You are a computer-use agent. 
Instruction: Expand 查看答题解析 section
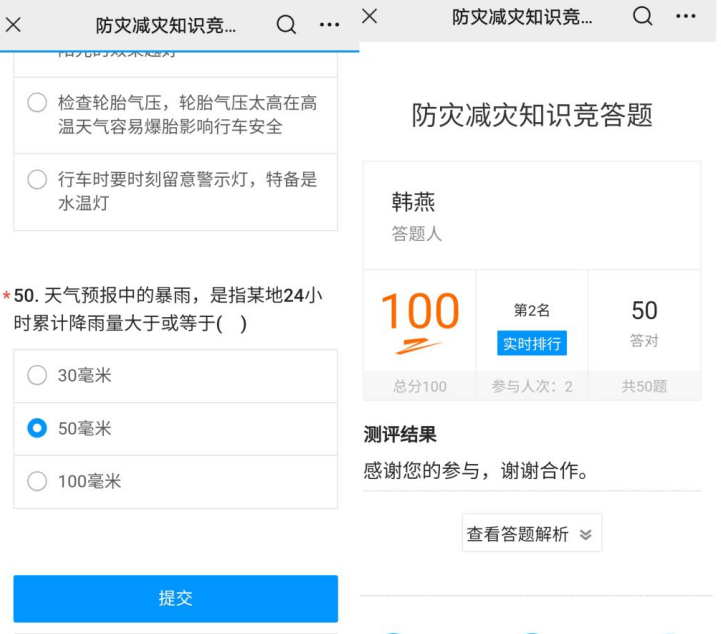532,533
